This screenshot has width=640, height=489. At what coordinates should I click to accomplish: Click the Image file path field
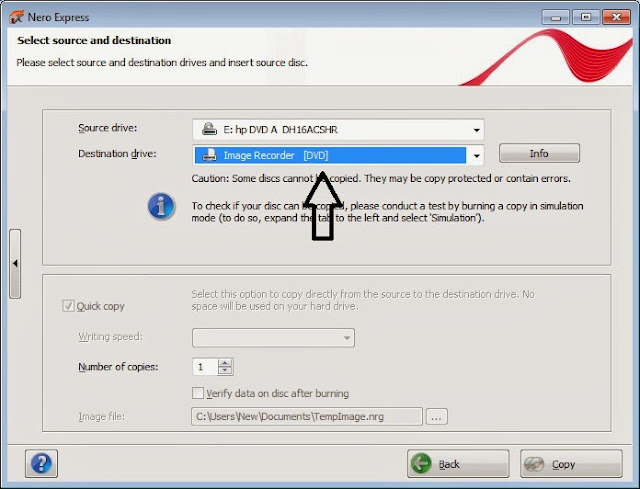click(307, 416)
